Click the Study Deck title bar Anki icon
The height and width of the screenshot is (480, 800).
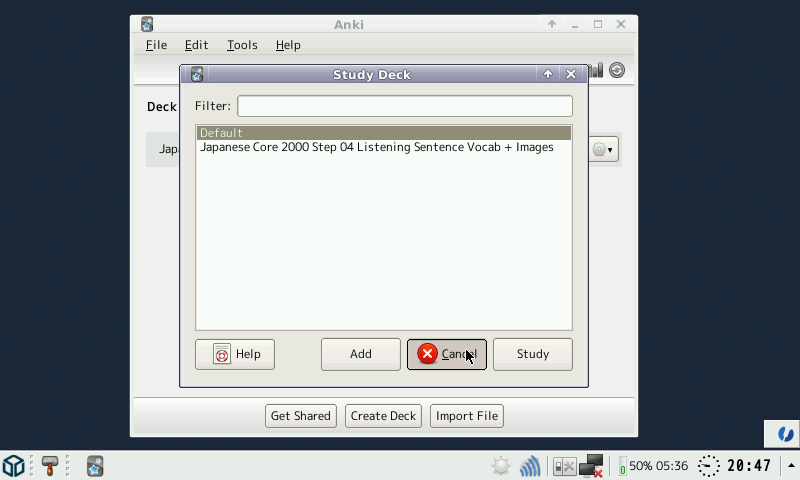tap(197, 74)
